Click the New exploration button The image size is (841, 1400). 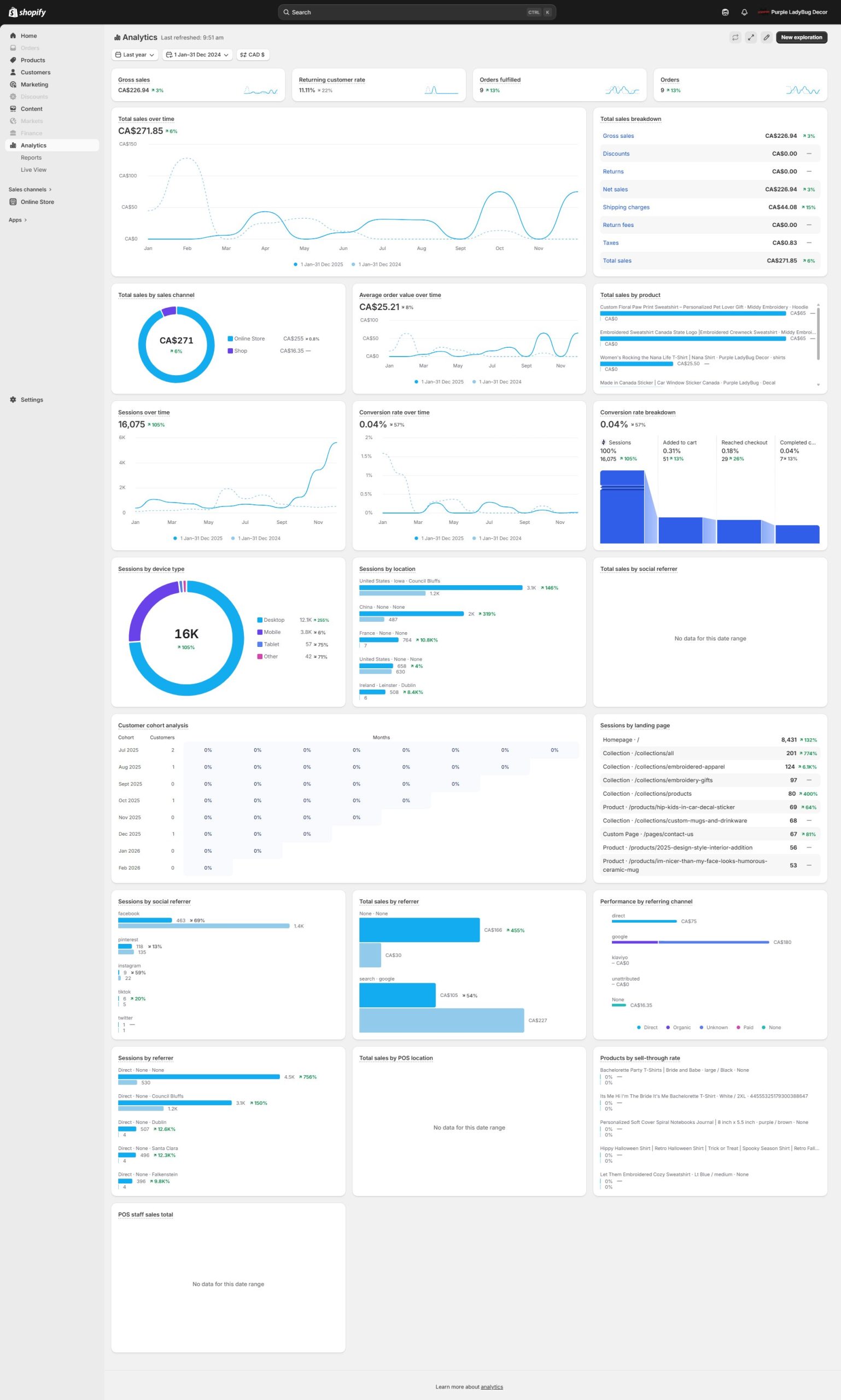(801, 37)
